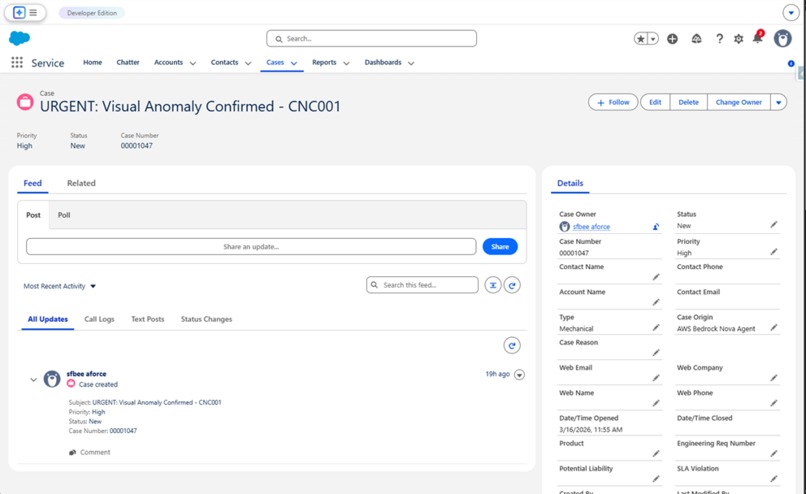The height and width of the screenshot is (494, 806).
Task: Click the Change Owner button
Action: tap(739, 102)
